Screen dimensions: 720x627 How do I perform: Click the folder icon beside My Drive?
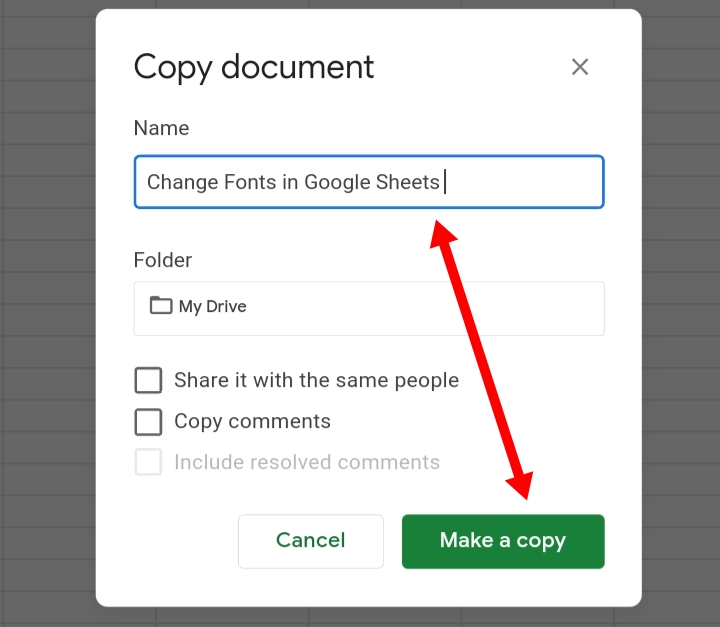coord(161,305)
